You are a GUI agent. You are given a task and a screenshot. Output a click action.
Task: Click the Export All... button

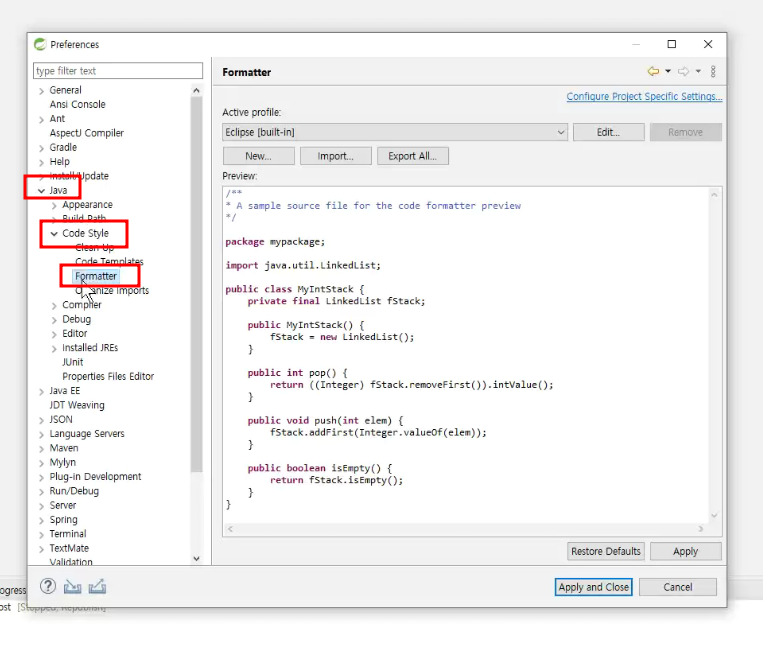click(x=413, y=156)
